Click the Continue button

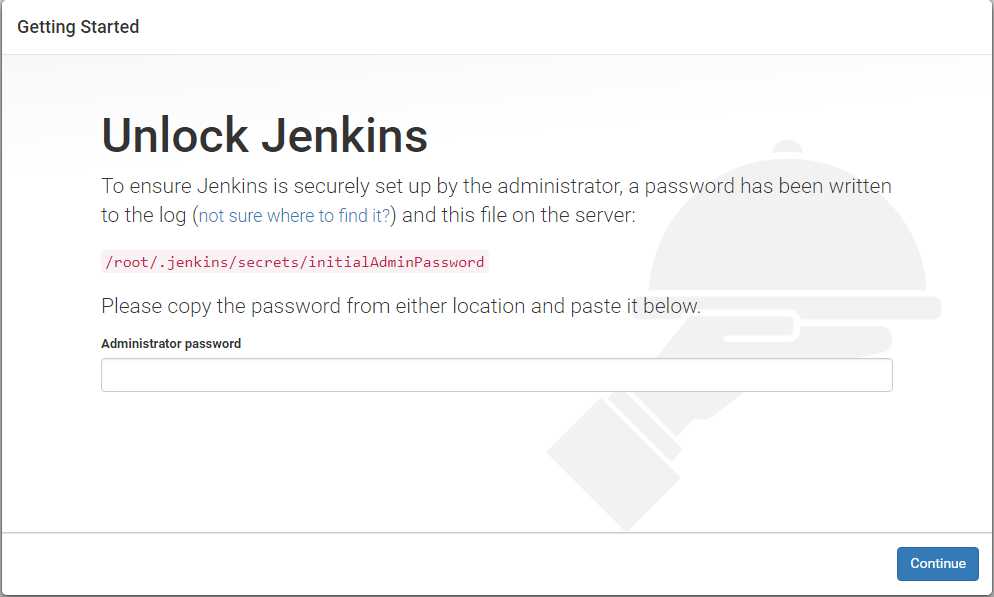[x=937, y=563]
